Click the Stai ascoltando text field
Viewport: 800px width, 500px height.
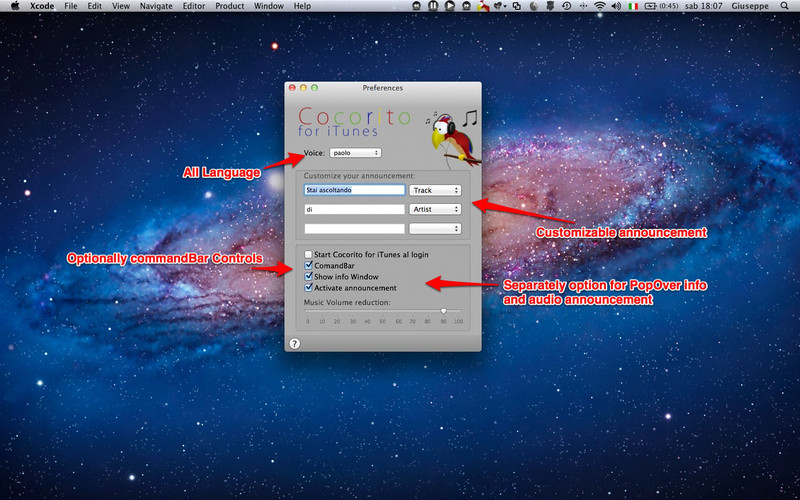355,190
